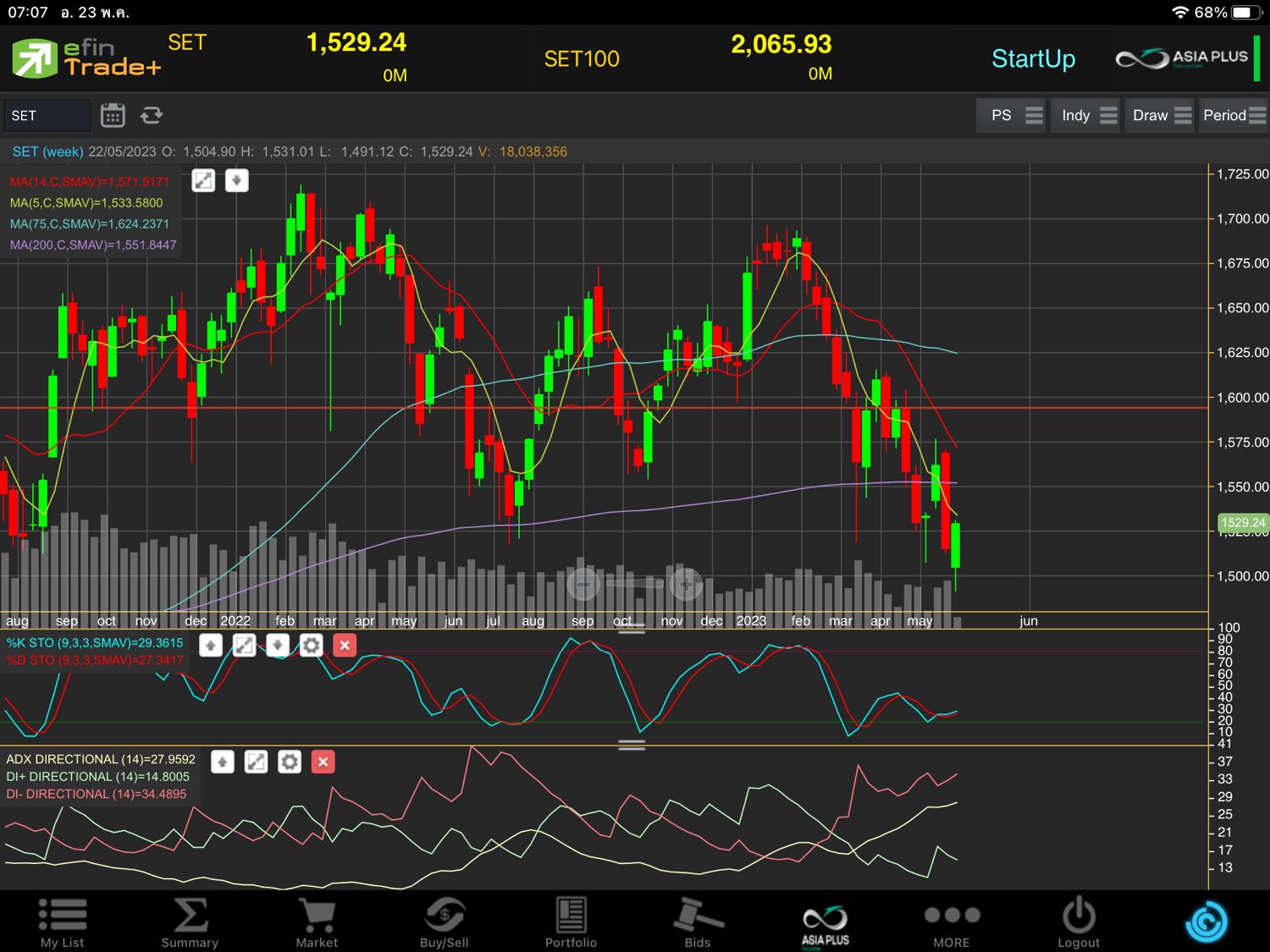
Task: Tap the SET100 index label
Action: 582,58
